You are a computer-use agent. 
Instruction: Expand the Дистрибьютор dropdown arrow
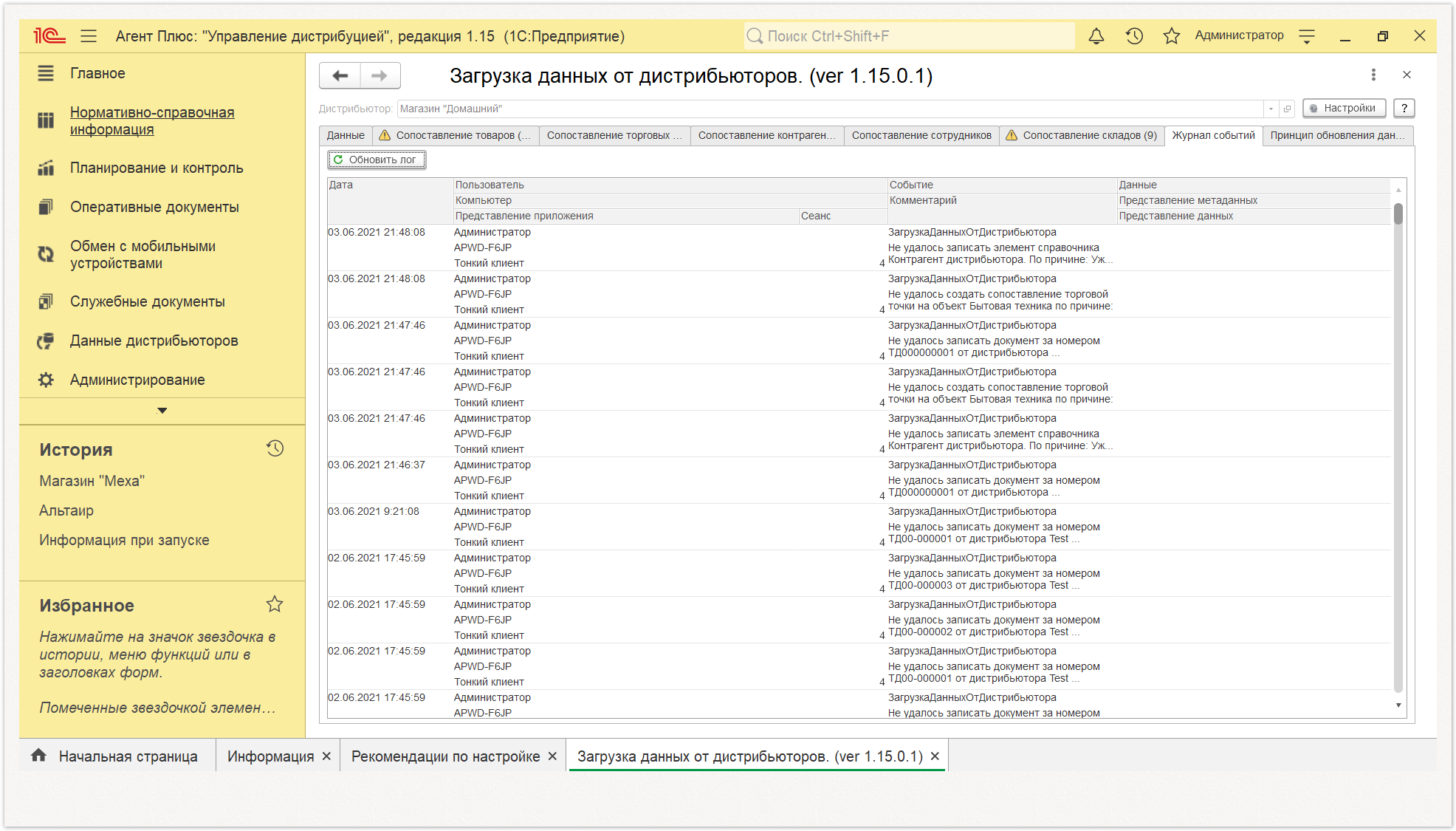(1271, 109)
